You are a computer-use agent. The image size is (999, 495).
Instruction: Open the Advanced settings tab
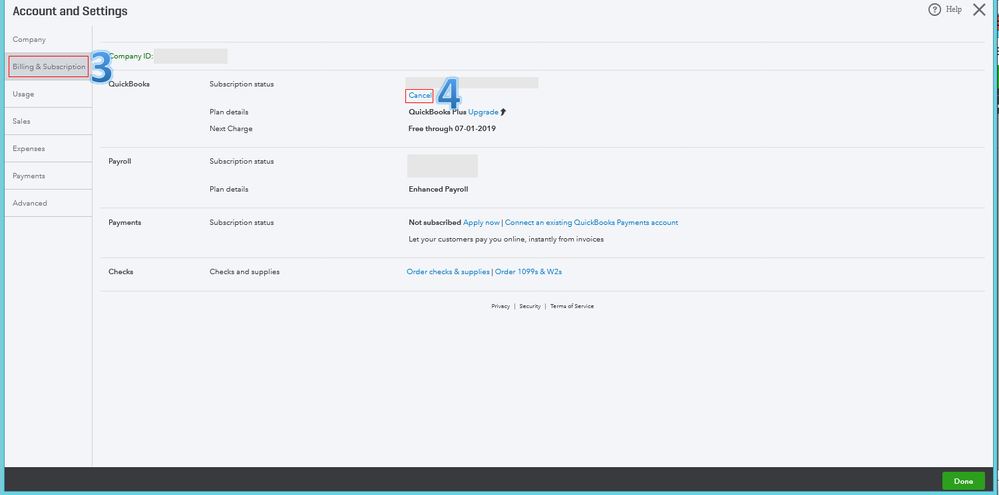tap(30, 203)
